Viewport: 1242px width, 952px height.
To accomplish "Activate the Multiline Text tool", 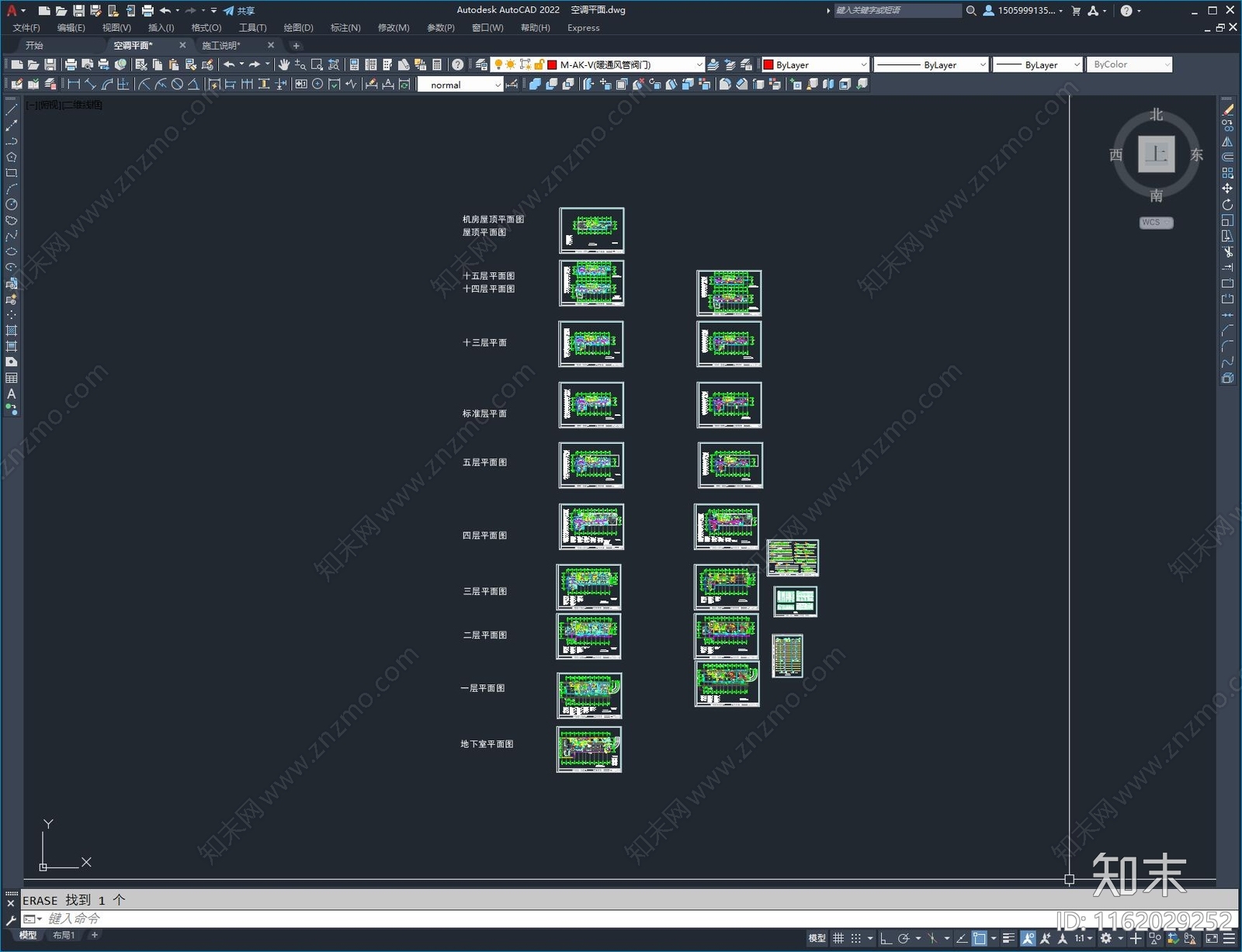I will [11, 394].
